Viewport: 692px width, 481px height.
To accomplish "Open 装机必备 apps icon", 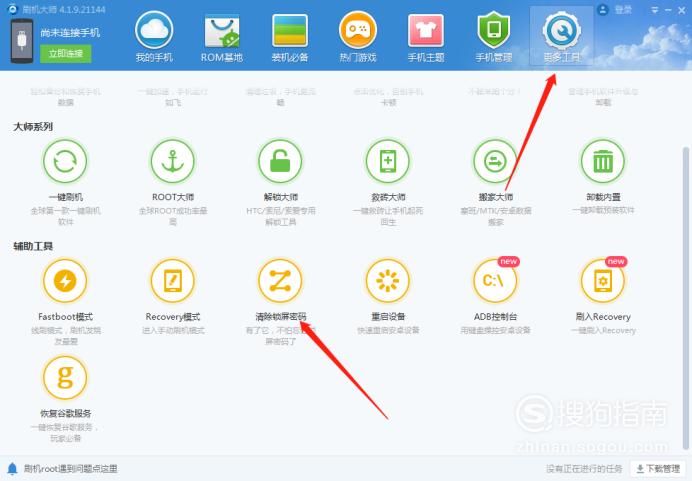I will point(290,30).
